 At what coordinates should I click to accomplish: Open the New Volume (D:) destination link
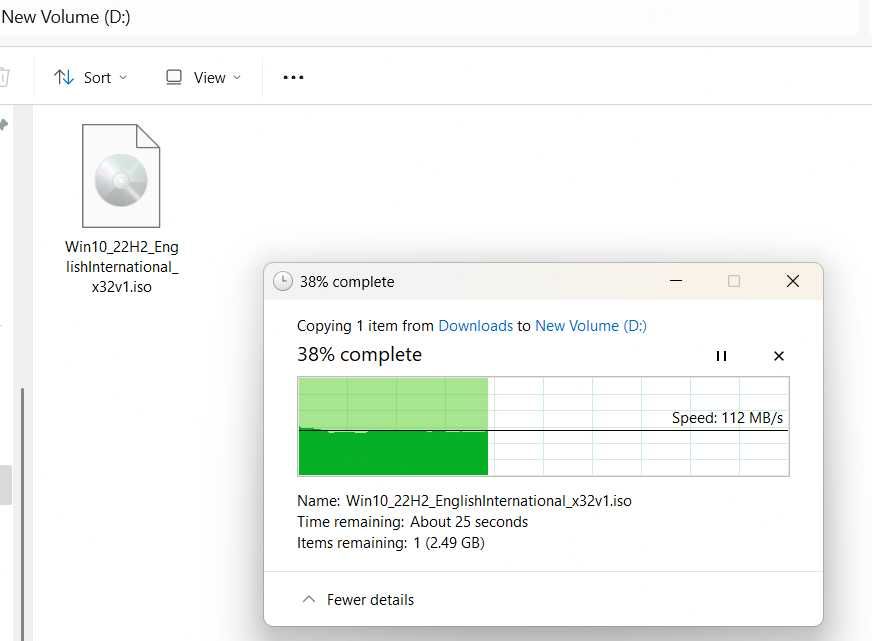coord(591,326)
